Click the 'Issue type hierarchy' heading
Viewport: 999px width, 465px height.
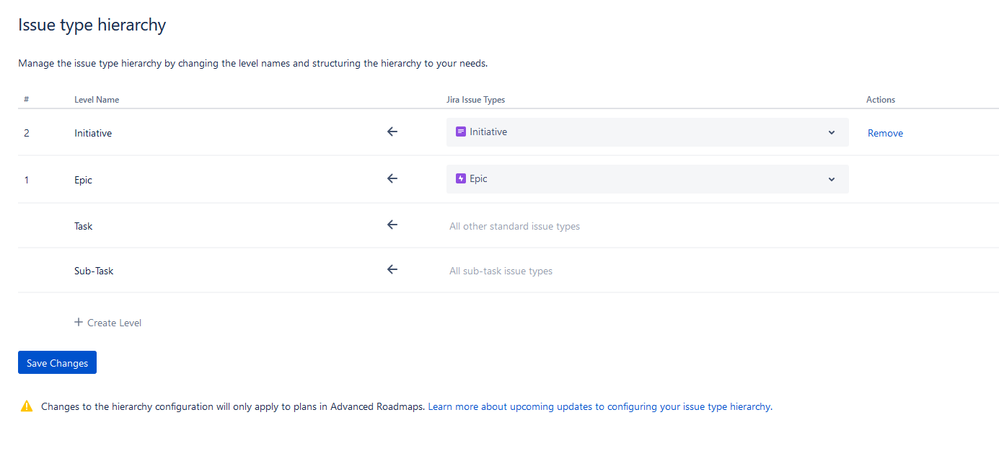coord(92,25)
